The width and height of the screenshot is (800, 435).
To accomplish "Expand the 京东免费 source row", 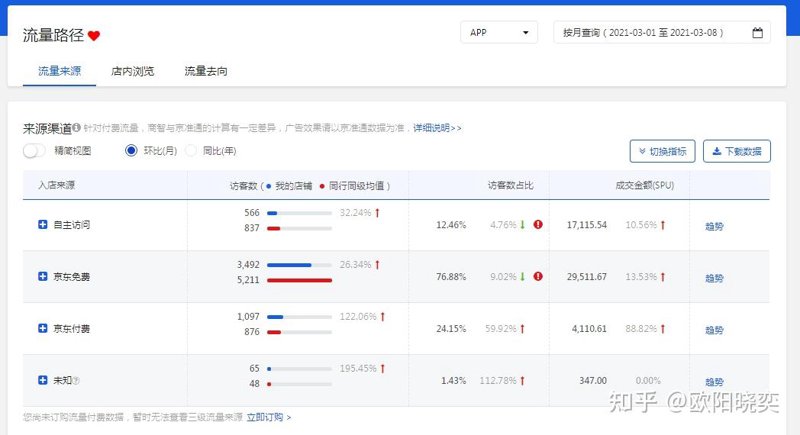I will coord(43,276).
